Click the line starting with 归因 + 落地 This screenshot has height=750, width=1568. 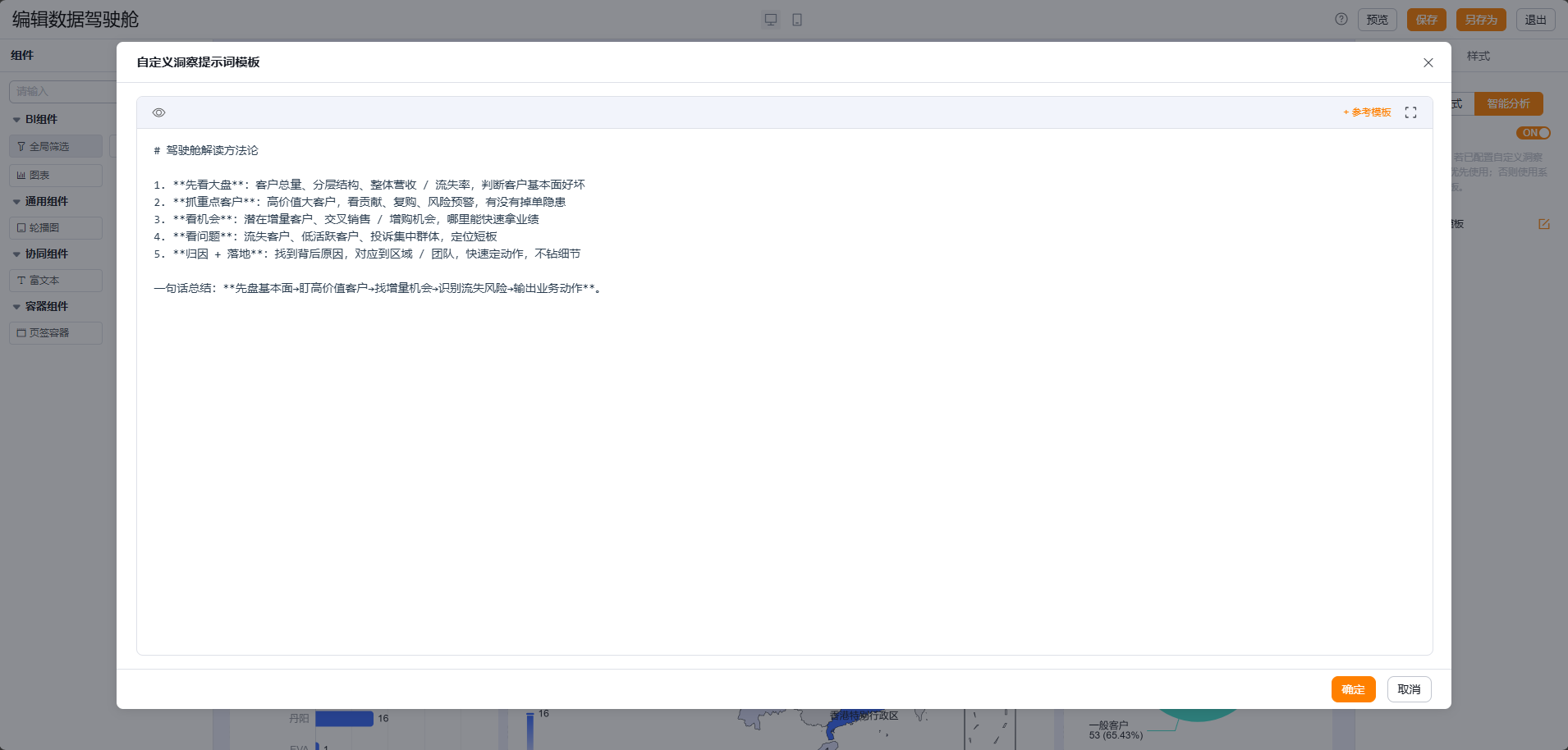click(x=367, y=254)
